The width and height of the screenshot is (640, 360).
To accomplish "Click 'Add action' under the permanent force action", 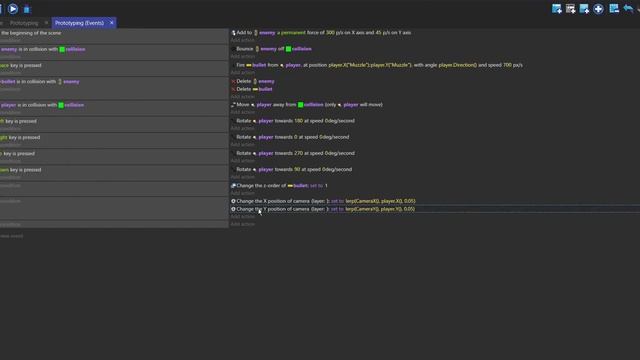I will [x=242, y=40].
